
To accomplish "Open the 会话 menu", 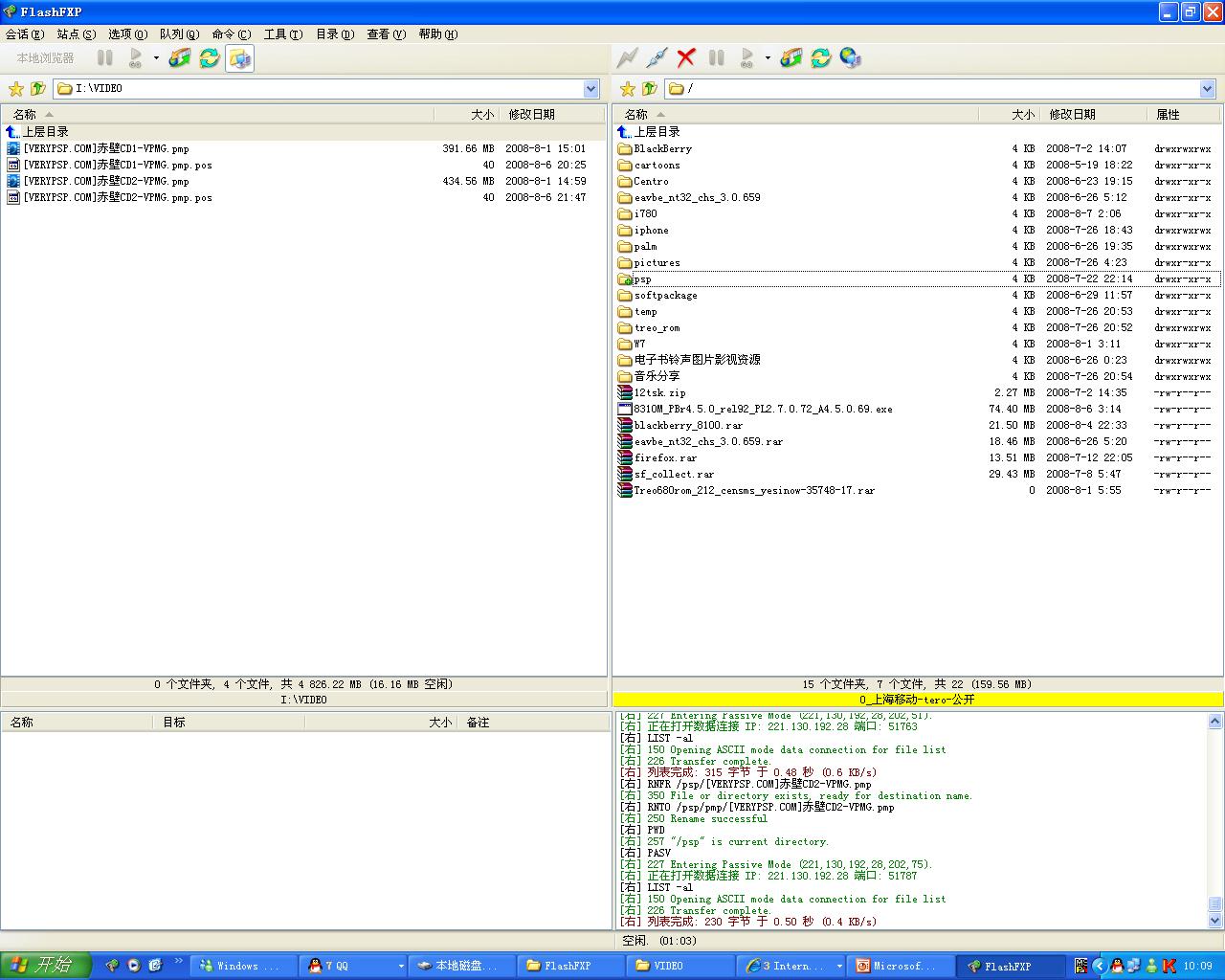I will (x=25, y=33).
